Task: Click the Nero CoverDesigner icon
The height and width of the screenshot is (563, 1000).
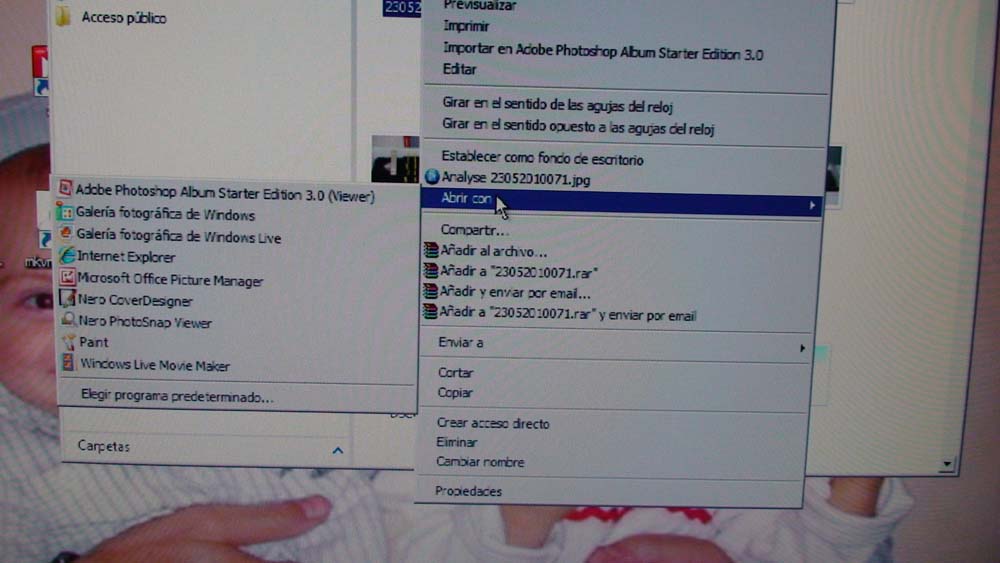Action: (67, 298)
